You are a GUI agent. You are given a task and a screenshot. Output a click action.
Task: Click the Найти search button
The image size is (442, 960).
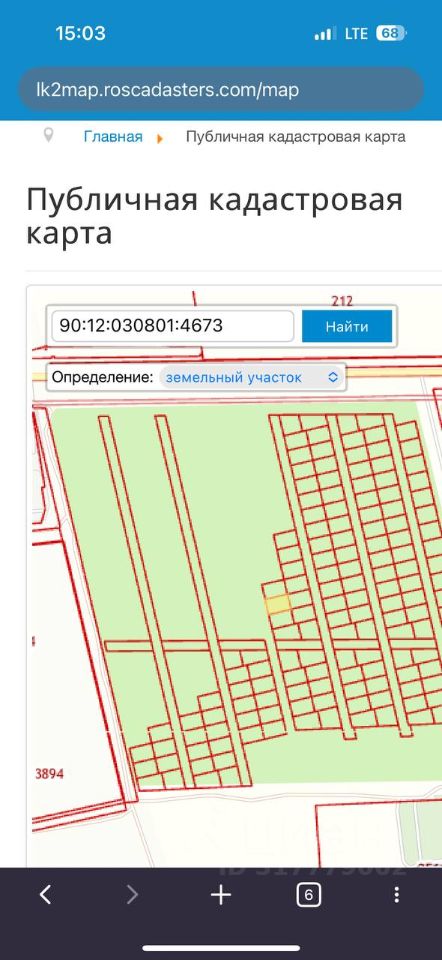coord(346,326)
